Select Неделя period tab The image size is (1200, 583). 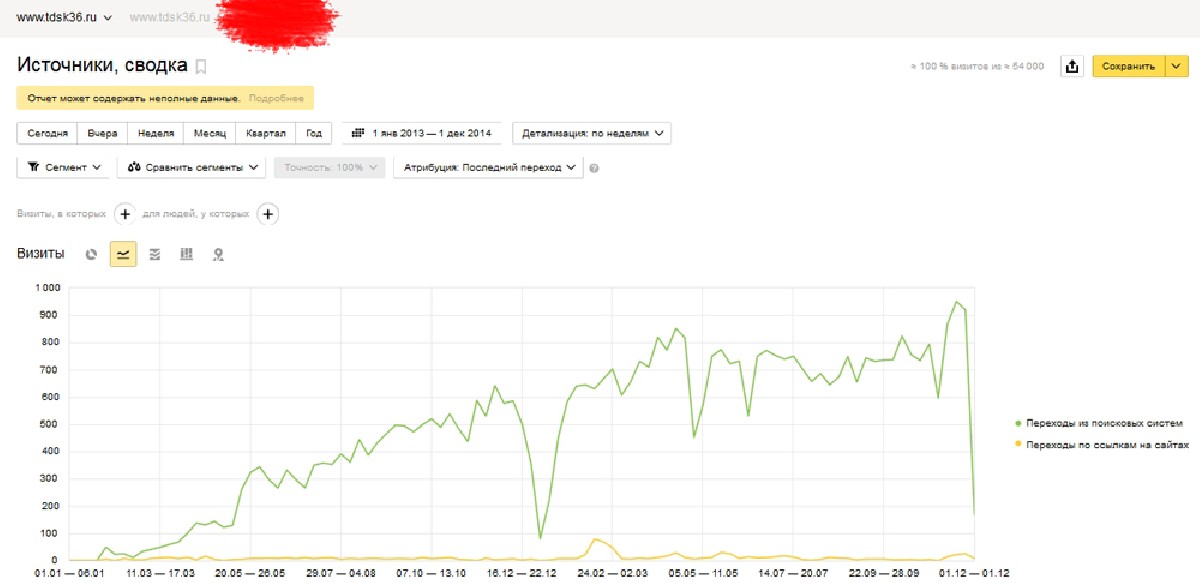(156, 133)
